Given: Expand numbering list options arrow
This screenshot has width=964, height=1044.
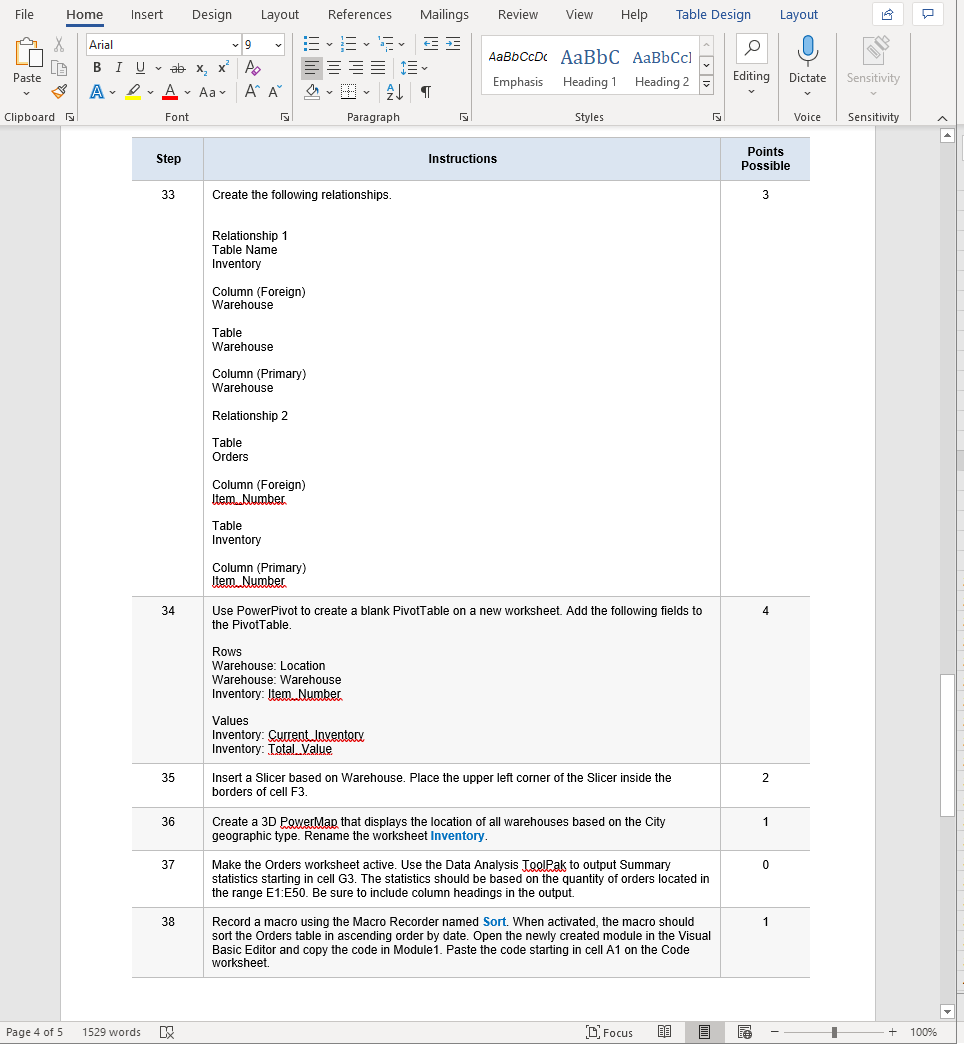Looking at the screenshot, I should click(x=366, y=45).
